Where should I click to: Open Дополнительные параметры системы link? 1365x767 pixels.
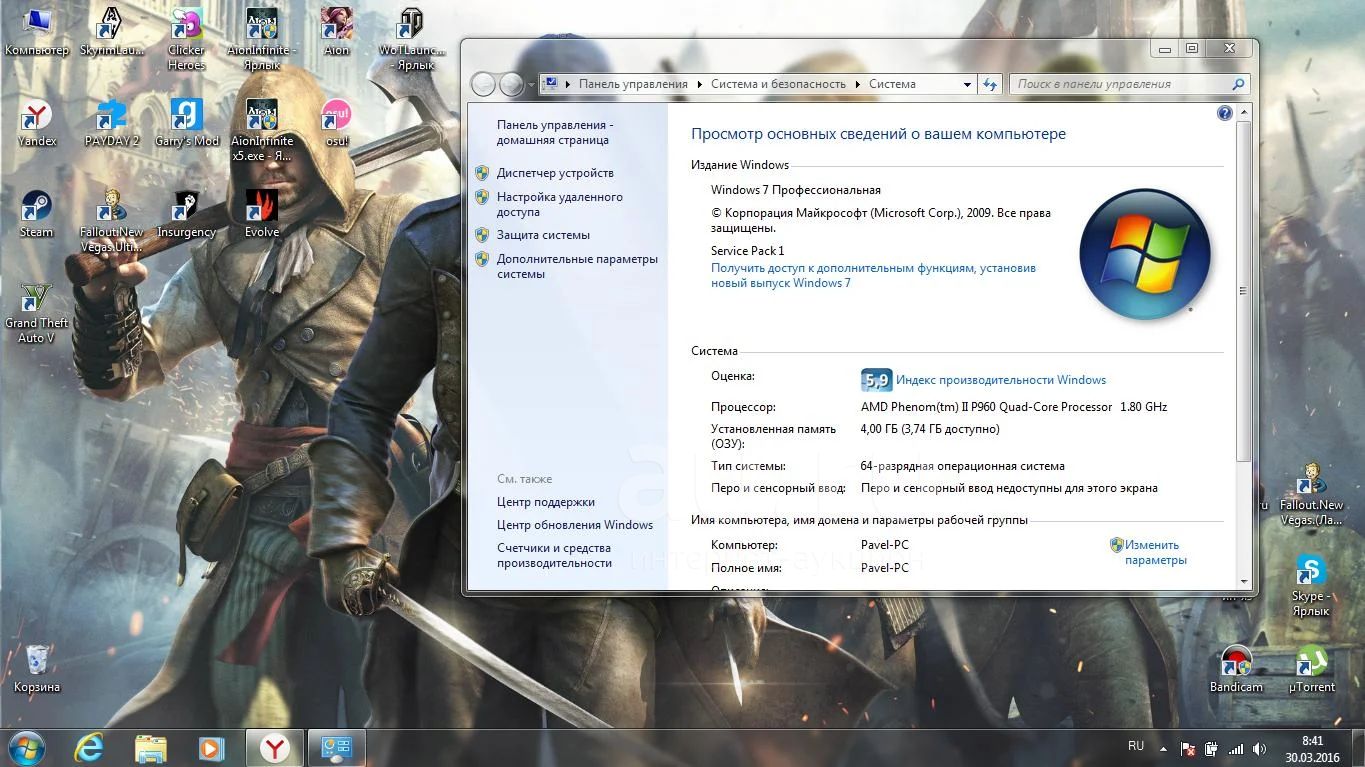(x=577, y=266)
